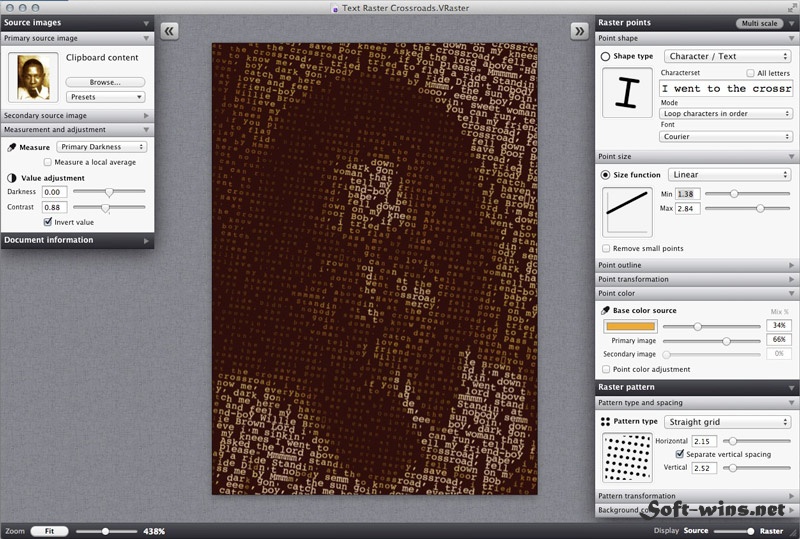
Task: Open the Character / Text shape dropdown
Action: coord(728,56)
